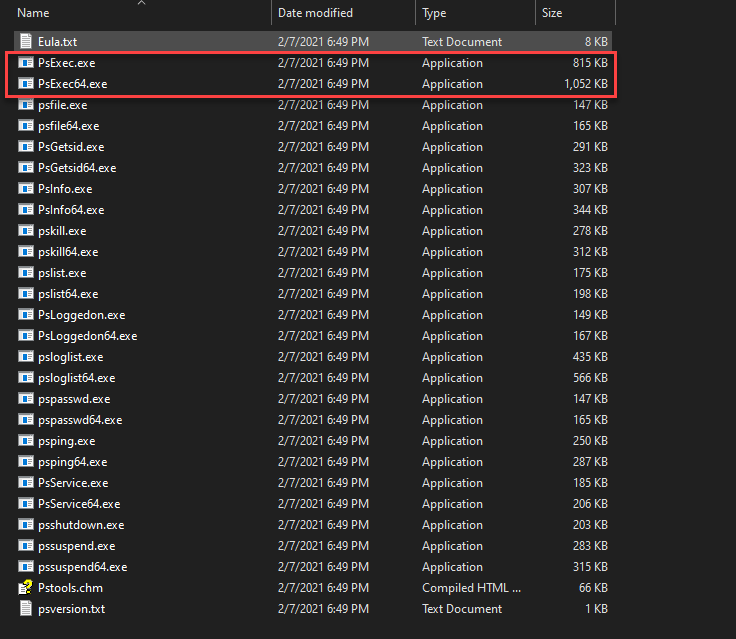Image resolution: width=736 pixels, height=639 pixels.
Task: Click the 566 KB size value
Action: point(590,378)
